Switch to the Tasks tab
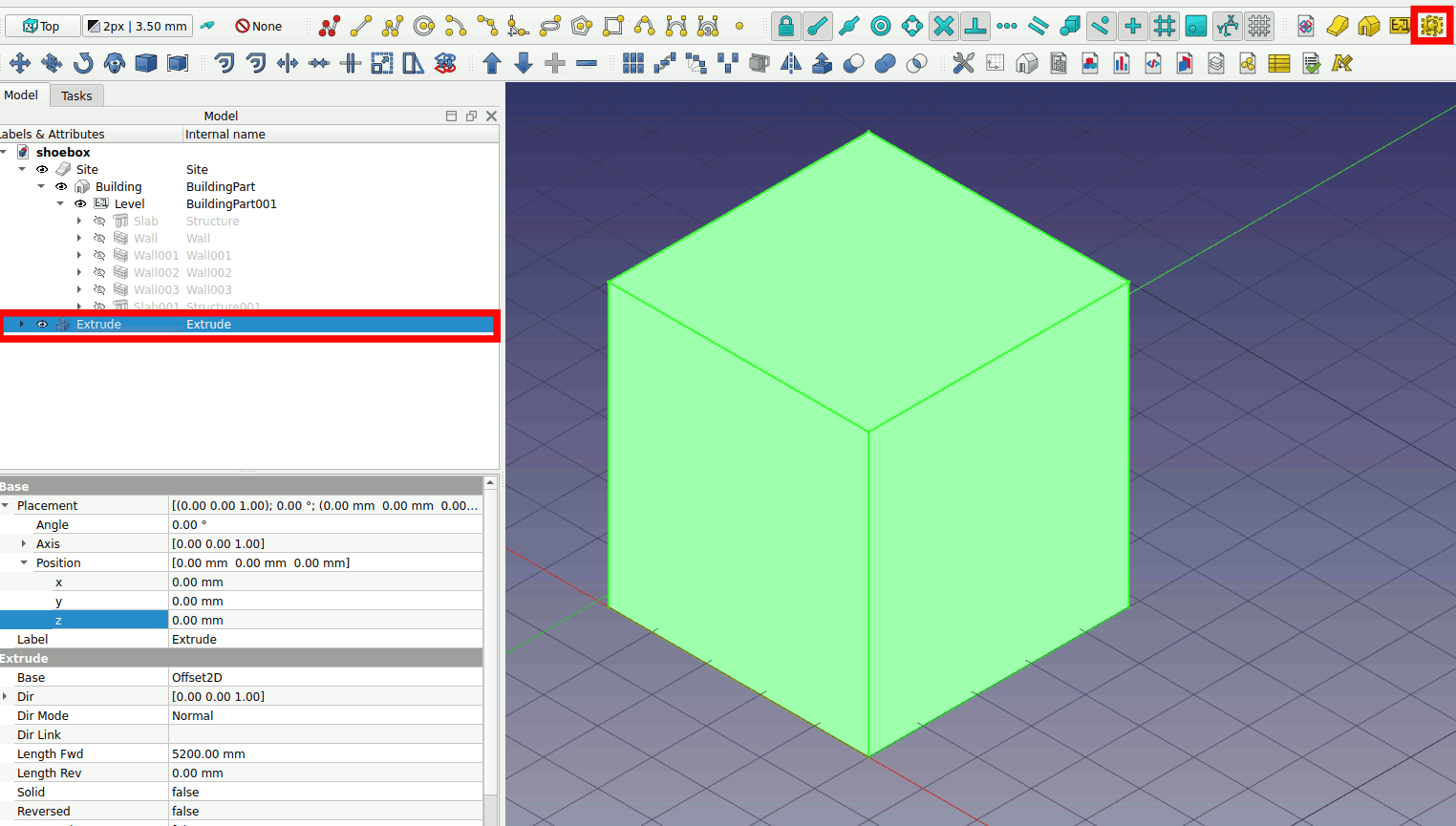Viewport: 1456px width, 826px height. tap(76, 95)
